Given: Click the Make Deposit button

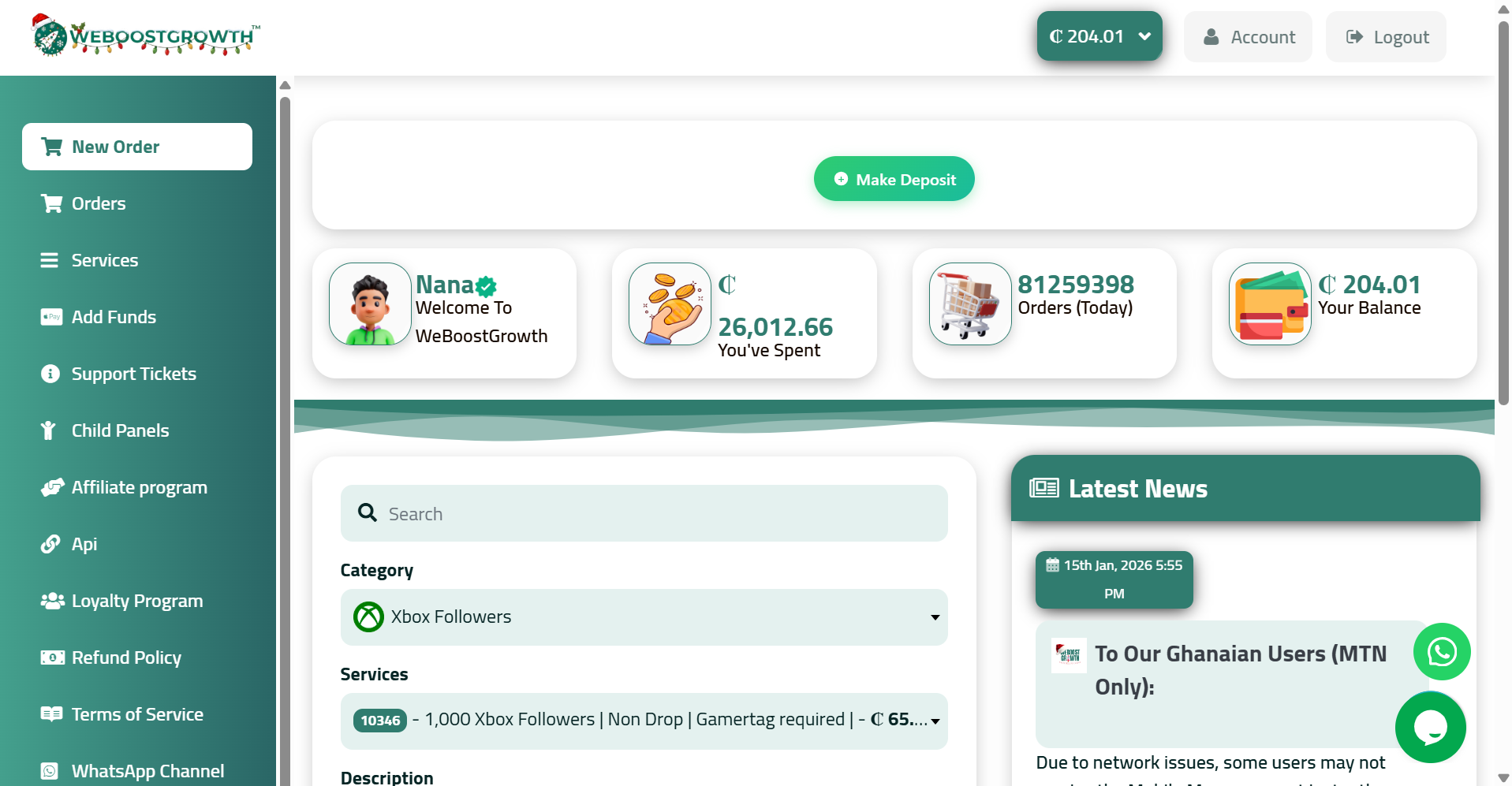Looking at the screenshot, I should (x=893, y=178).
